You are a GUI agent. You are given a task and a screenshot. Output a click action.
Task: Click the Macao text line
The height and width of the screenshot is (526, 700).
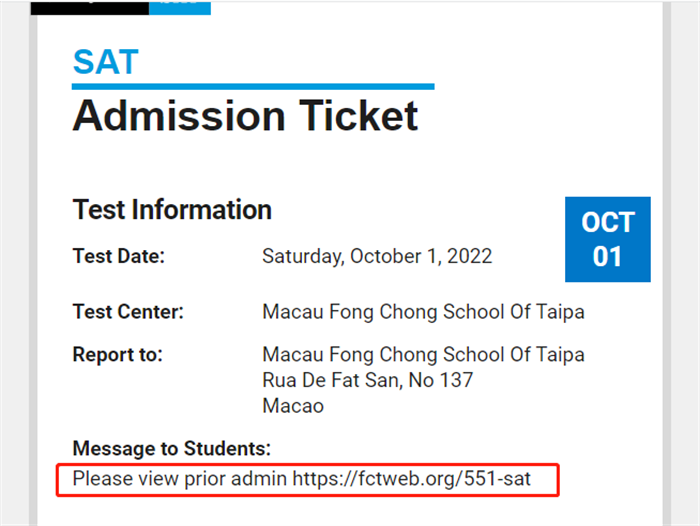293,406
